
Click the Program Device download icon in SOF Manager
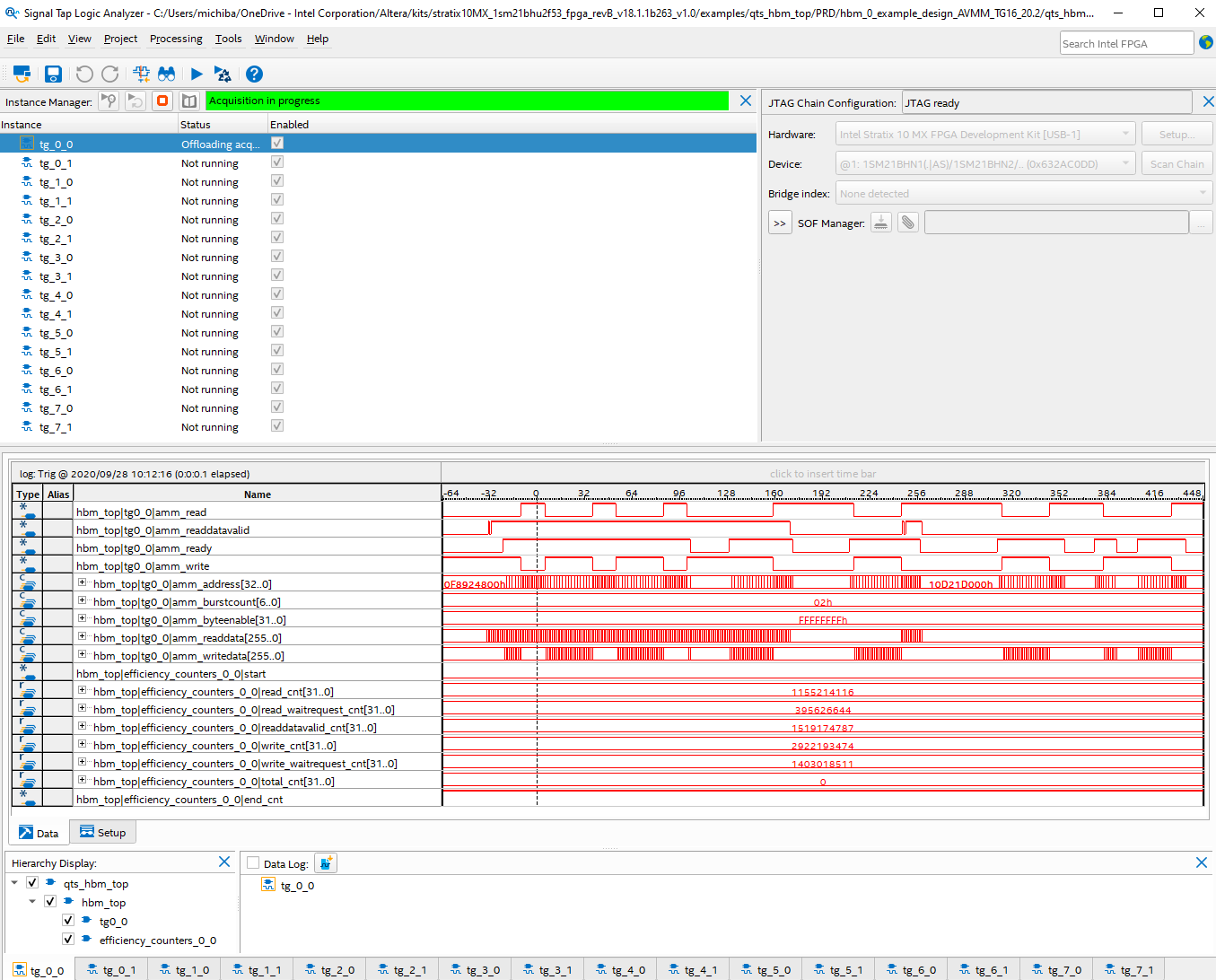pyautogui.click(x=880, y=222)
